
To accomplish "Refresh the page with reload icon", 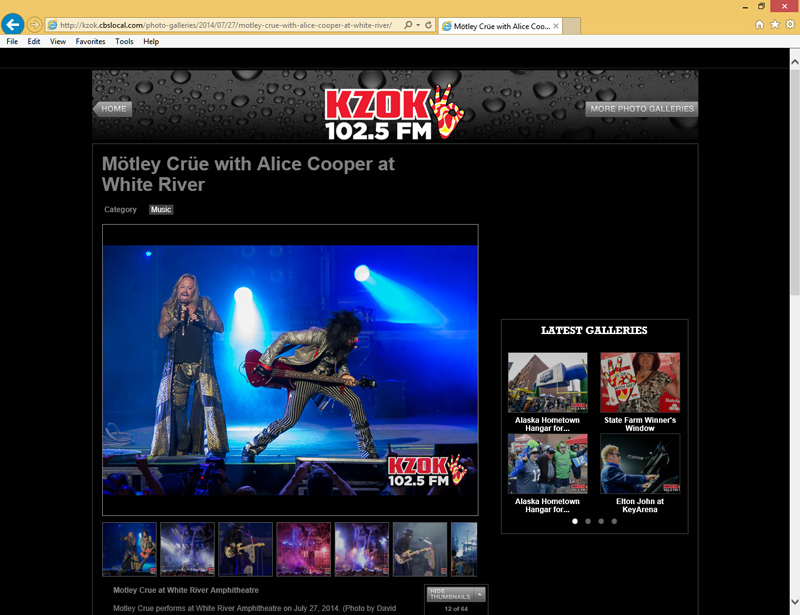I will (429, 25).
